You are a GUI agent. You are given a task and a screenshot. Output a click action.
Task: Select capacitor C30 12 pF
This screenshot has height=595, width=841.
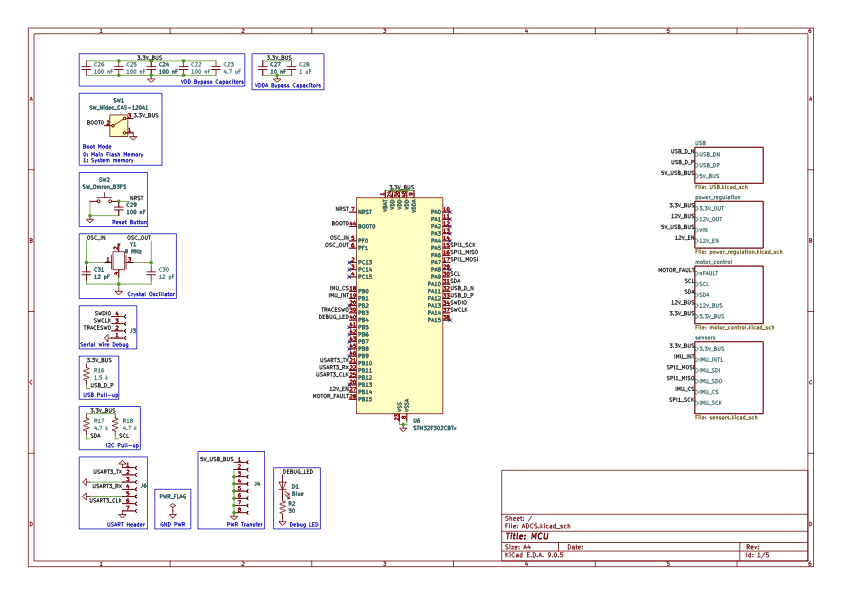pyautogui.click(x=151, y=273)
